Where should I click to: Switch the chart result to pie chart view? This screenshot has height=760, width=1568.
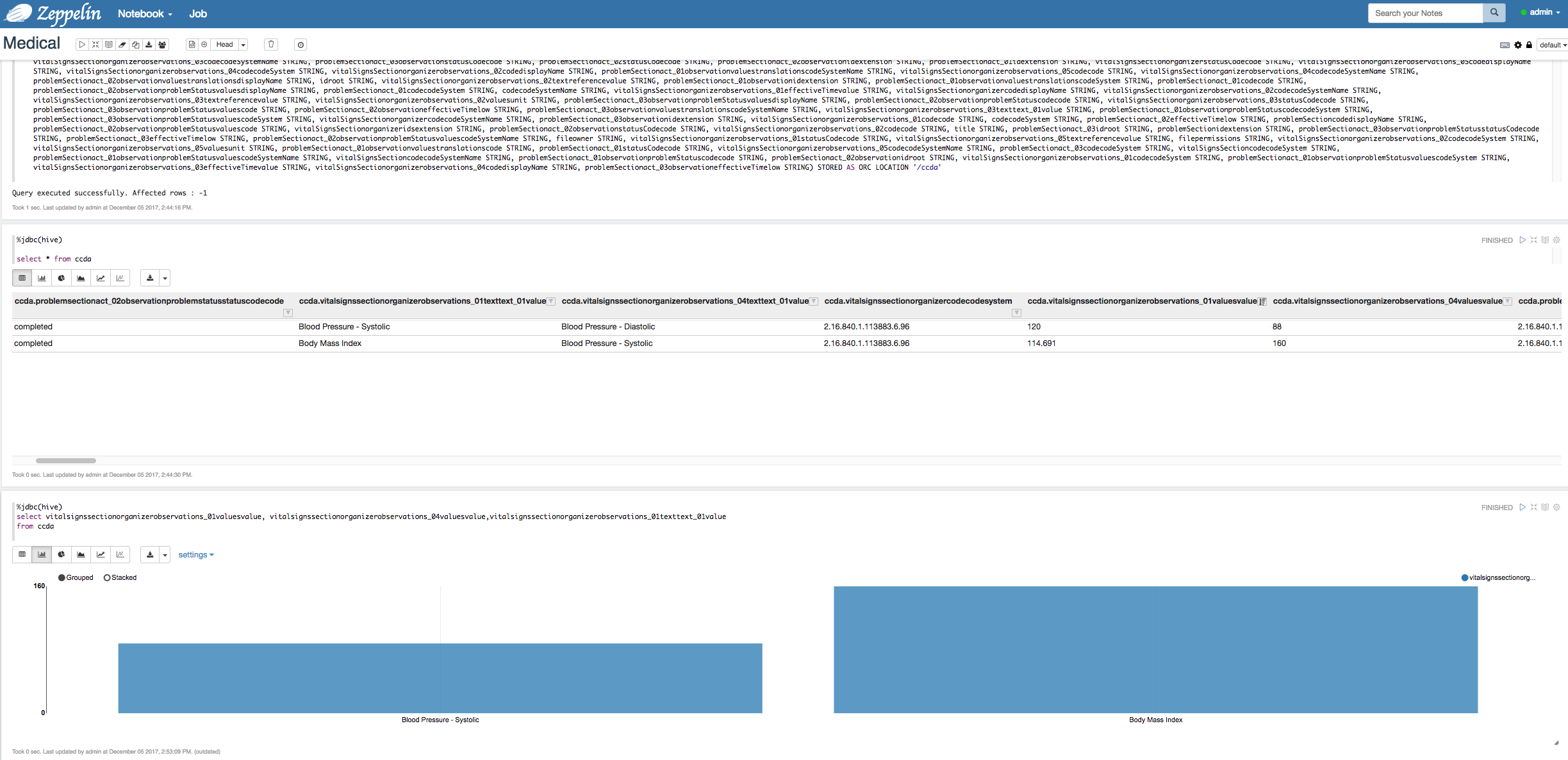61,277
